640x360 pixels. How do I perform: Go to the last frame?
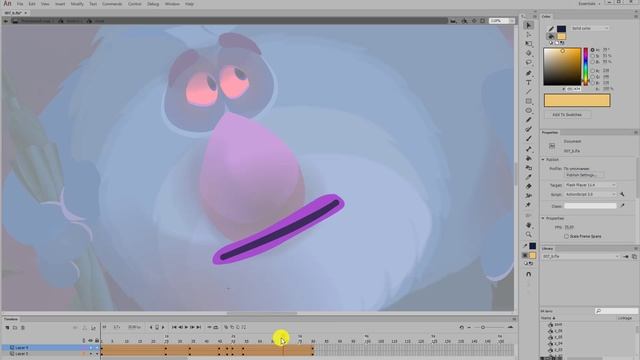coord(199,327)
